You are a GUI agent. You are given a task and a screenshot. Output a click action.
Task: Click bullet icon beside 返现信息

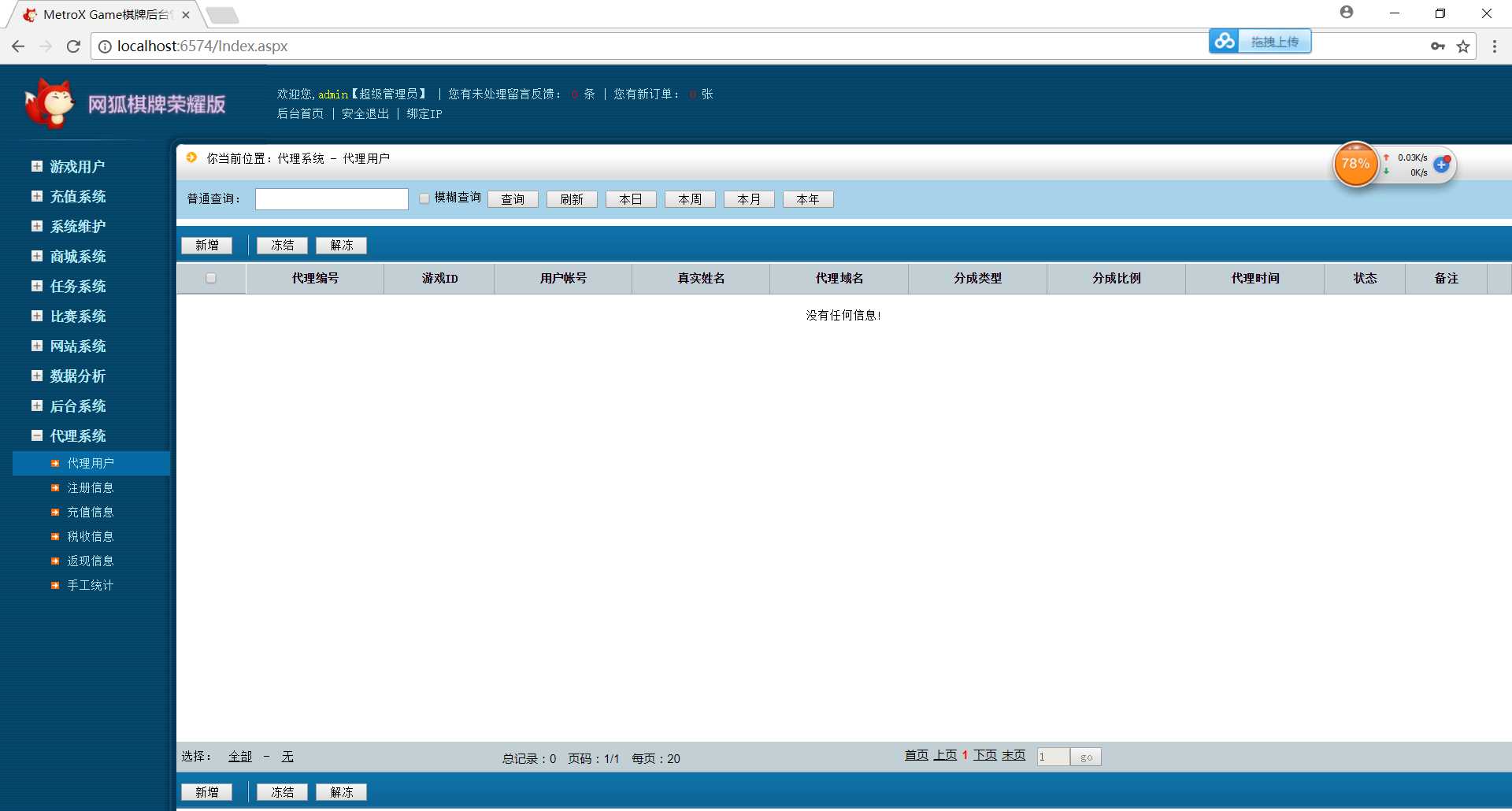pos(55,561)
